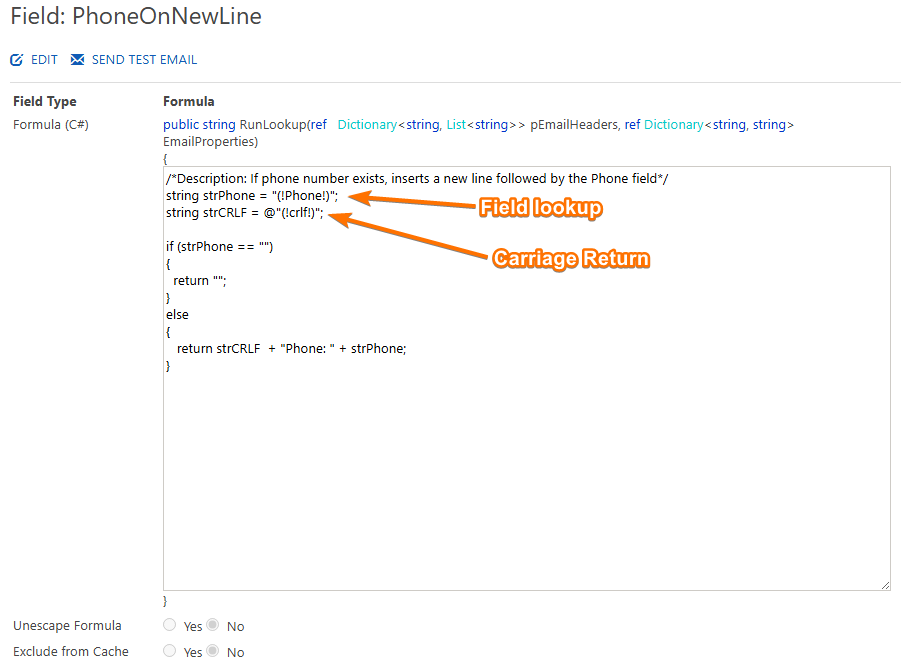
Task: Click the Field: PhoneOnNewLine heading
Action: coord(136,17)
